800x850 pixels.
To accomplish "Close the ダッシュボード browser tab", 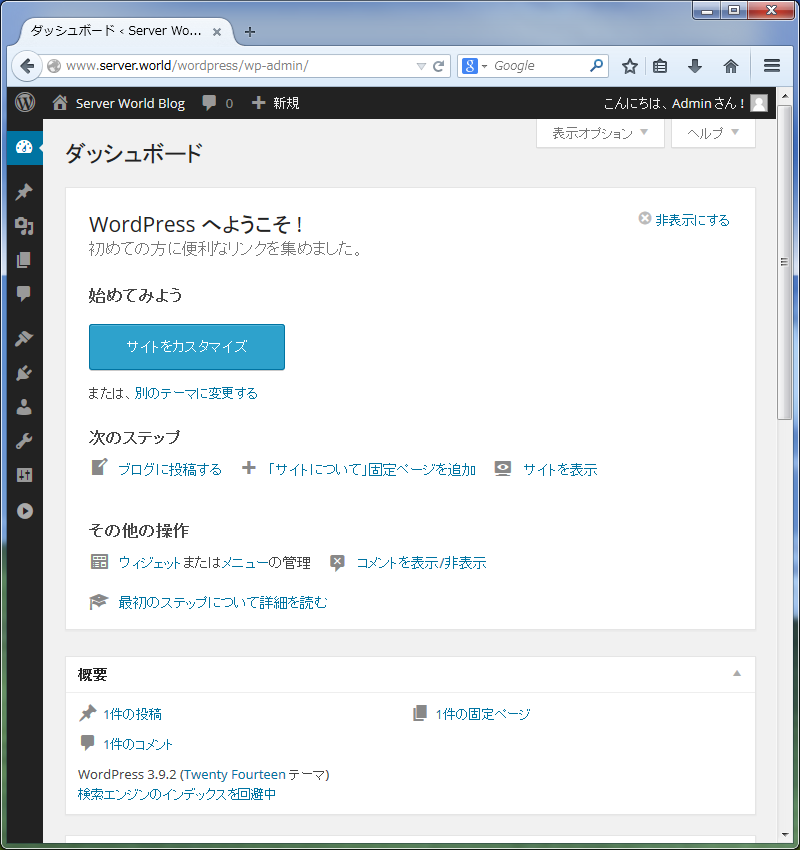I will [217, 32].
